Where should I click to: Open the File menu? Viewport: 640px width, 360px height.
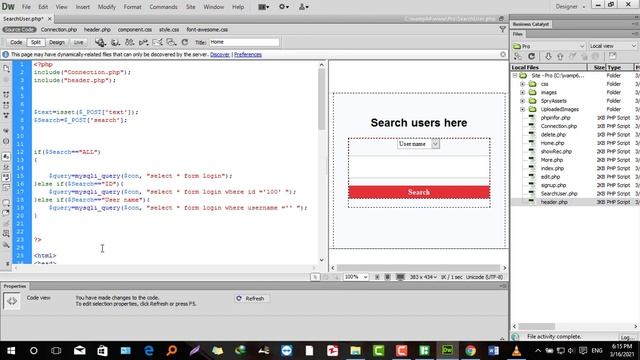[26, 7]
